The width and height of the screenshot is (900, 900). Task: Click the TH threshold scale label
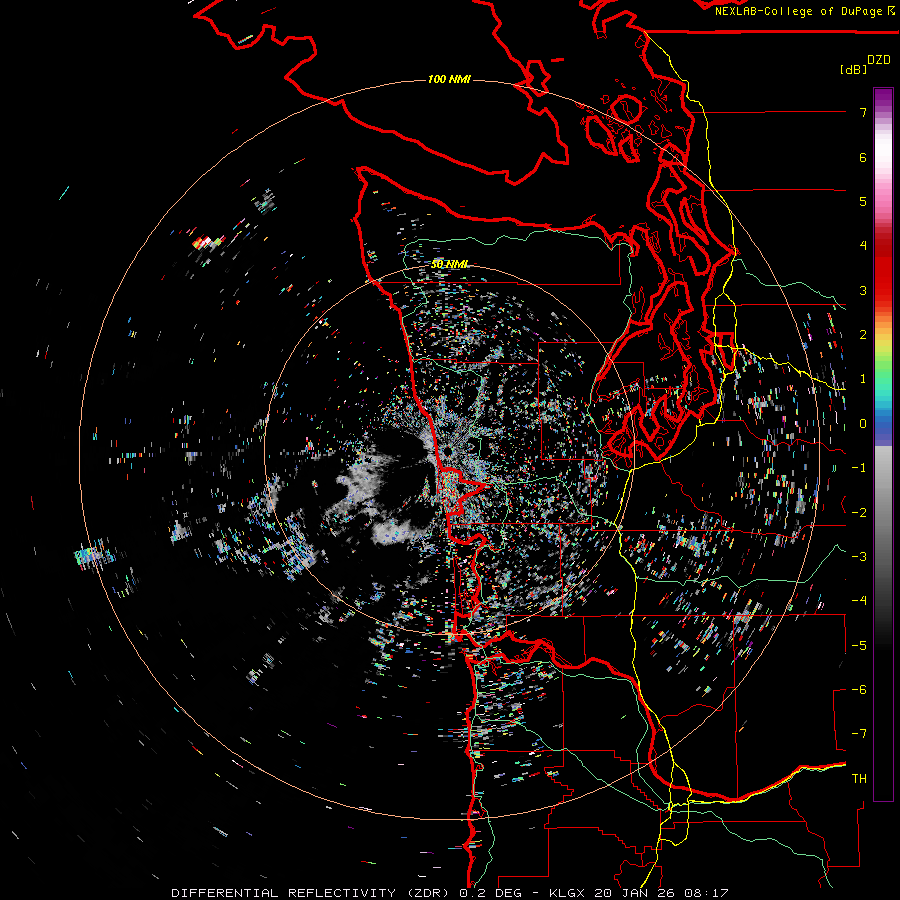(x=859, y=779)
